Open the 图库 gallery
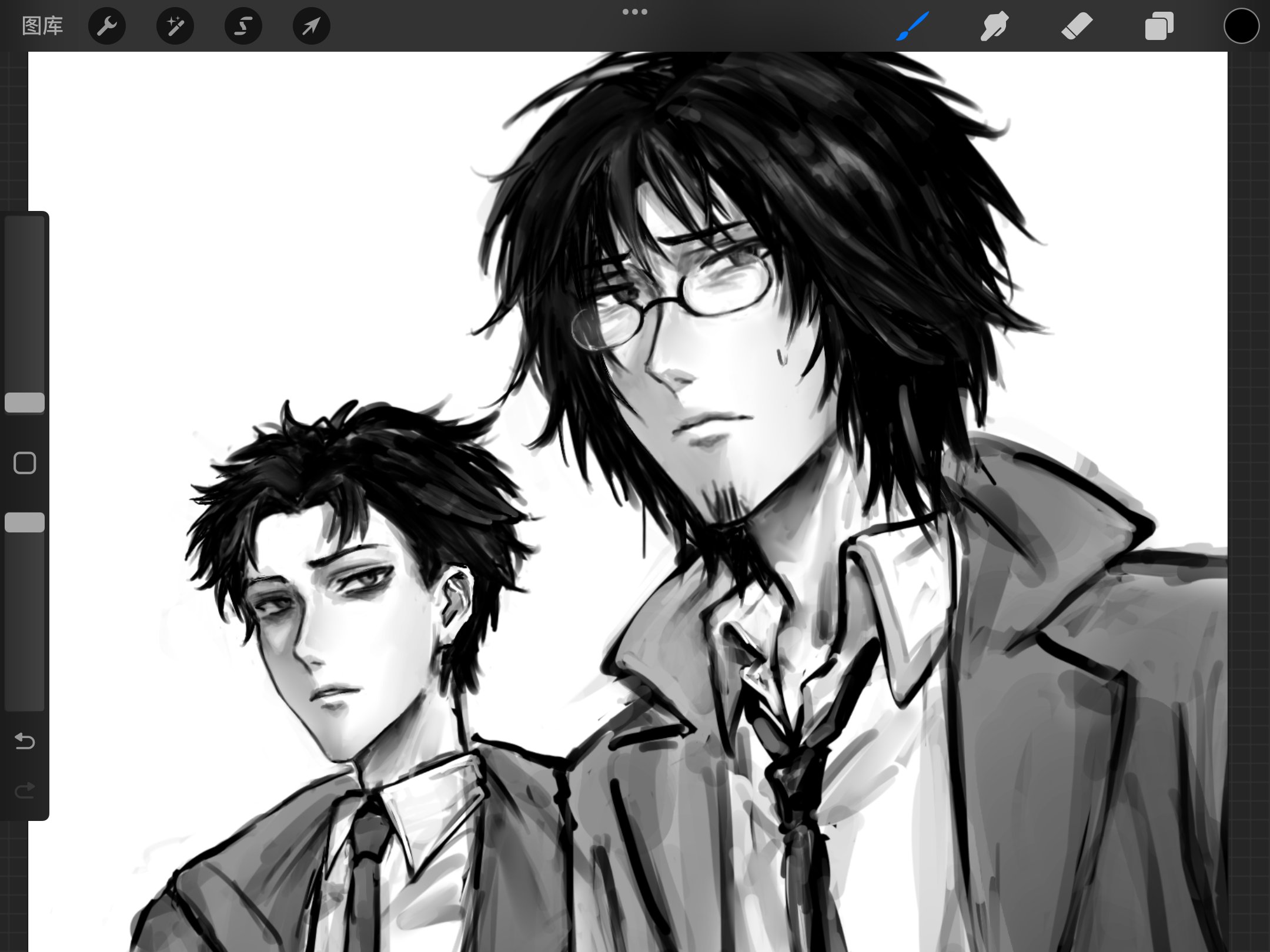This screenshot has width=1270, height=952. [42, 26]
